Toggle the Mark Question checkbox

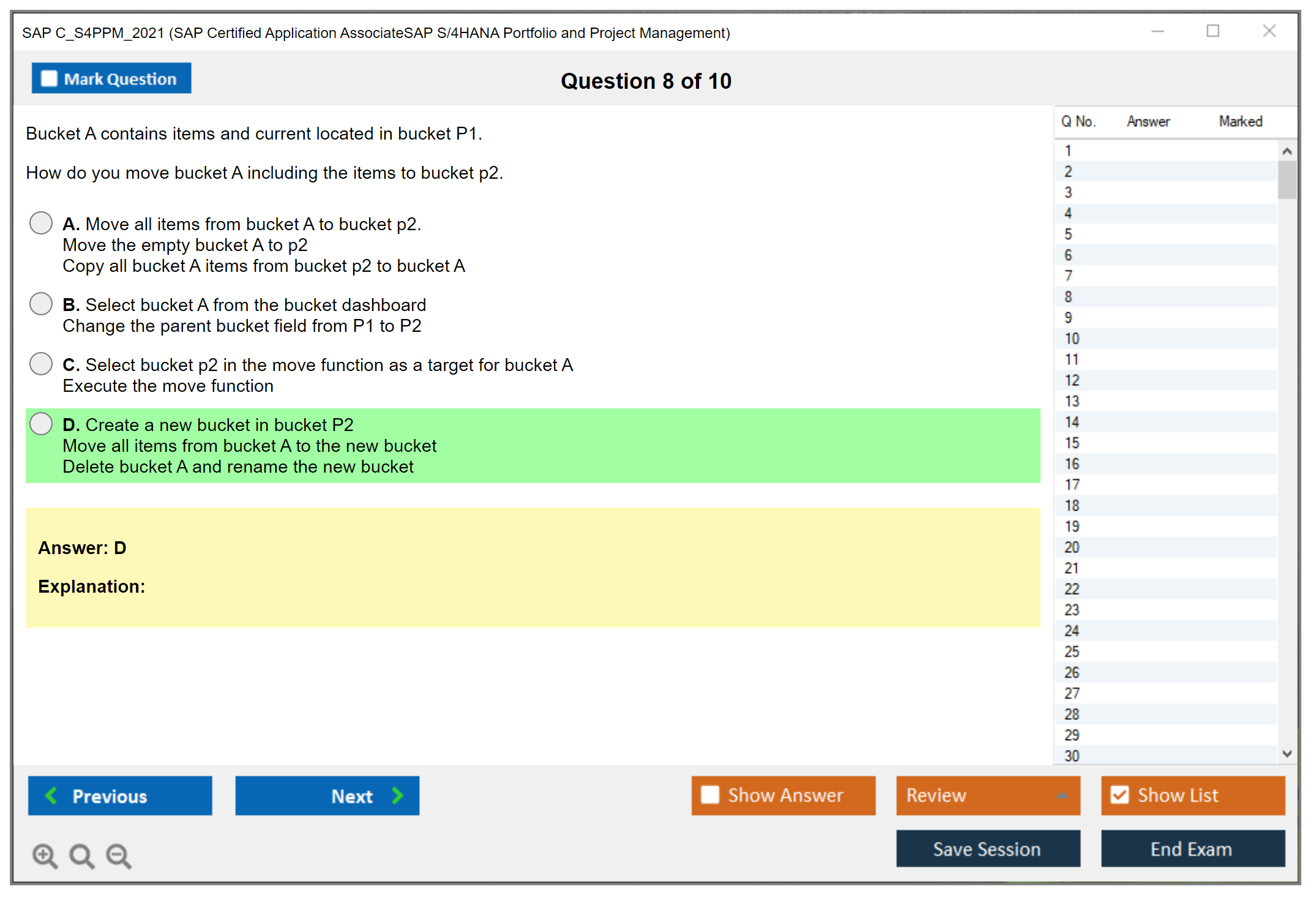49,78
